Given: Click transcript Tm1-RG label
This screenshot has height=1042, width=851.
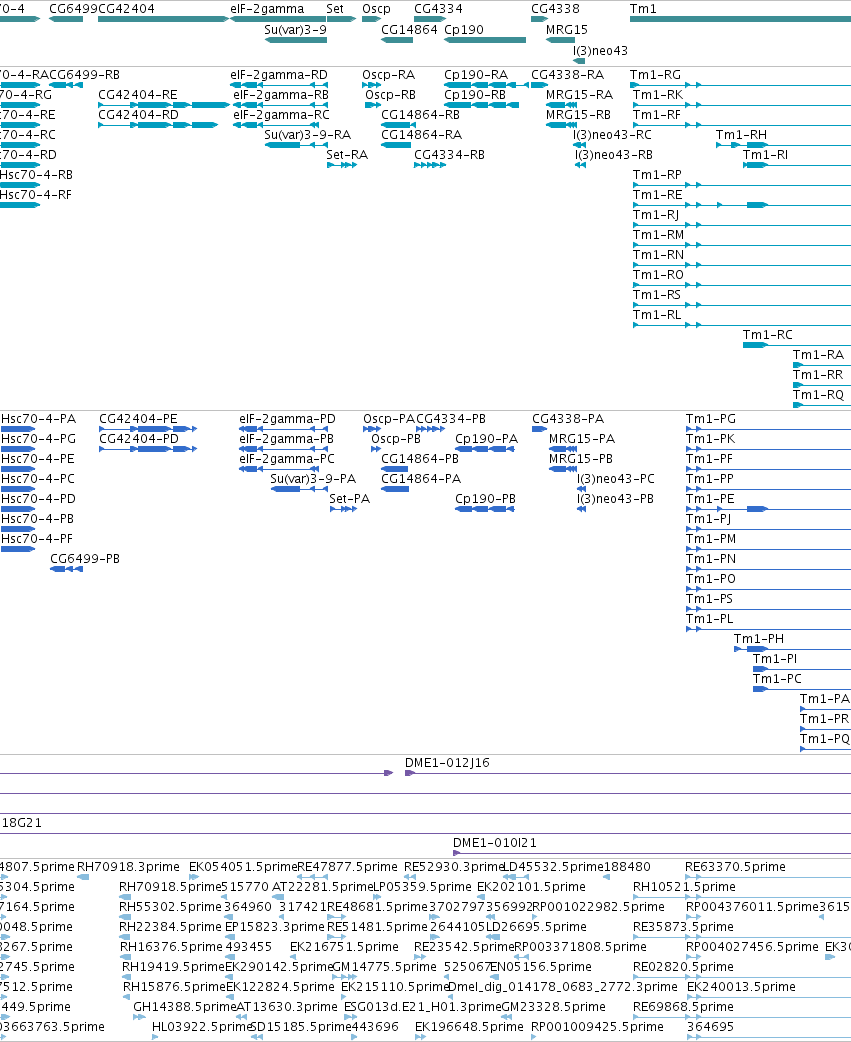Looking at the screenshot, I should pyautogui.click(x=655, y=75).
